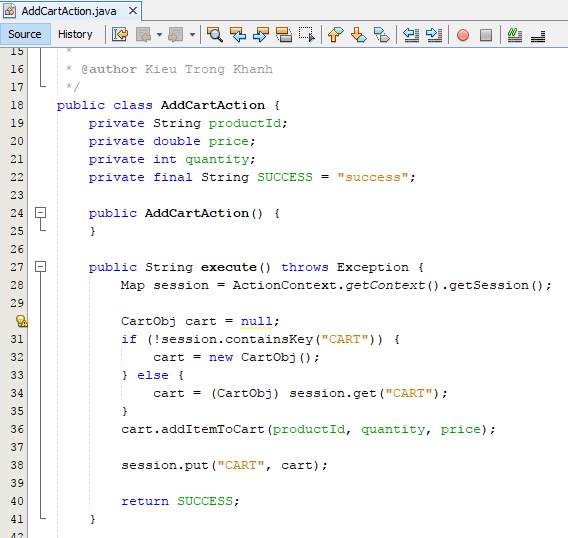
Task: Open Back navigation dropdown arrow
Action: 159,35
